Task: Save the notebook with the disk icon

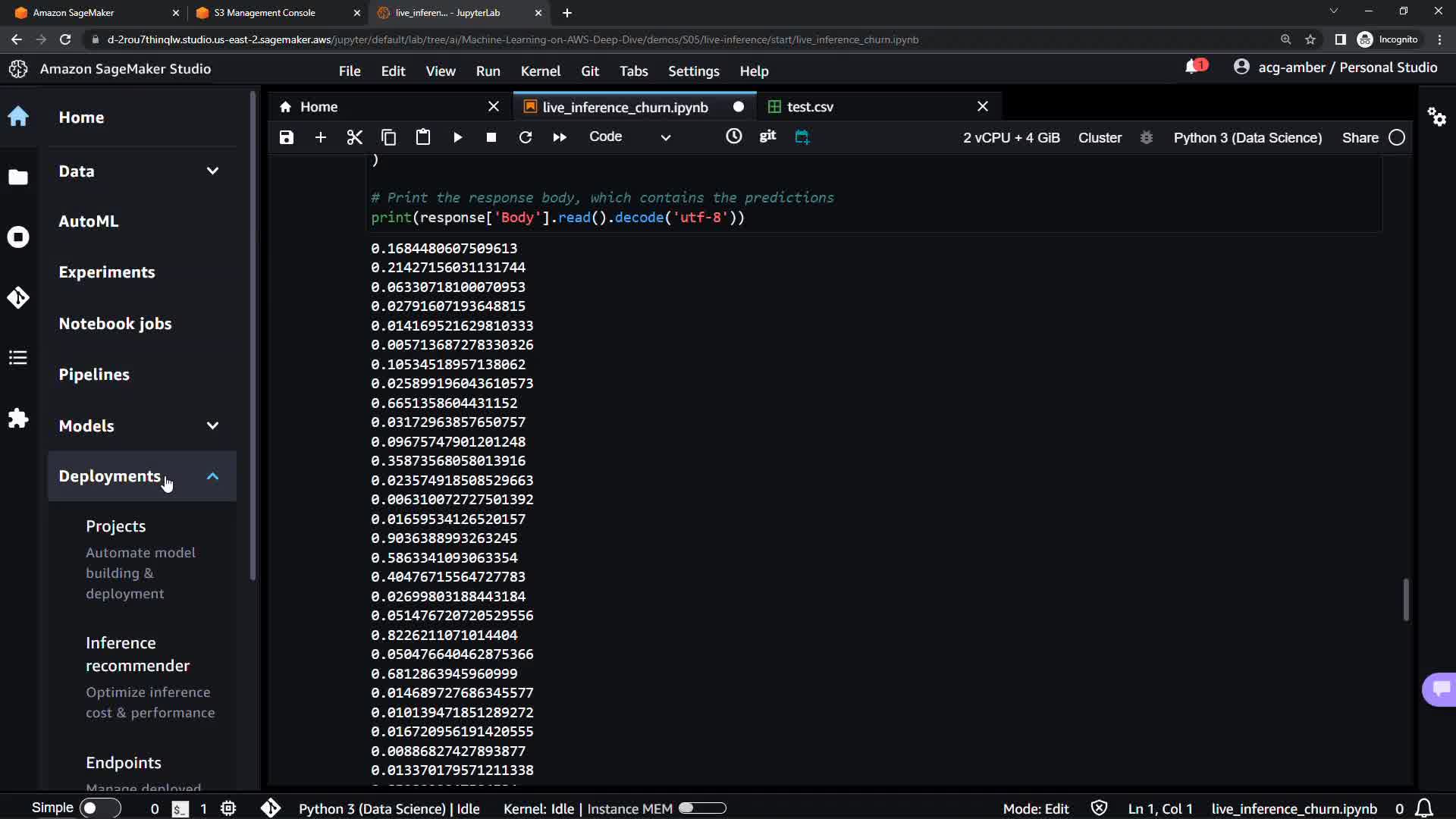Action: (x=286, y=137)
